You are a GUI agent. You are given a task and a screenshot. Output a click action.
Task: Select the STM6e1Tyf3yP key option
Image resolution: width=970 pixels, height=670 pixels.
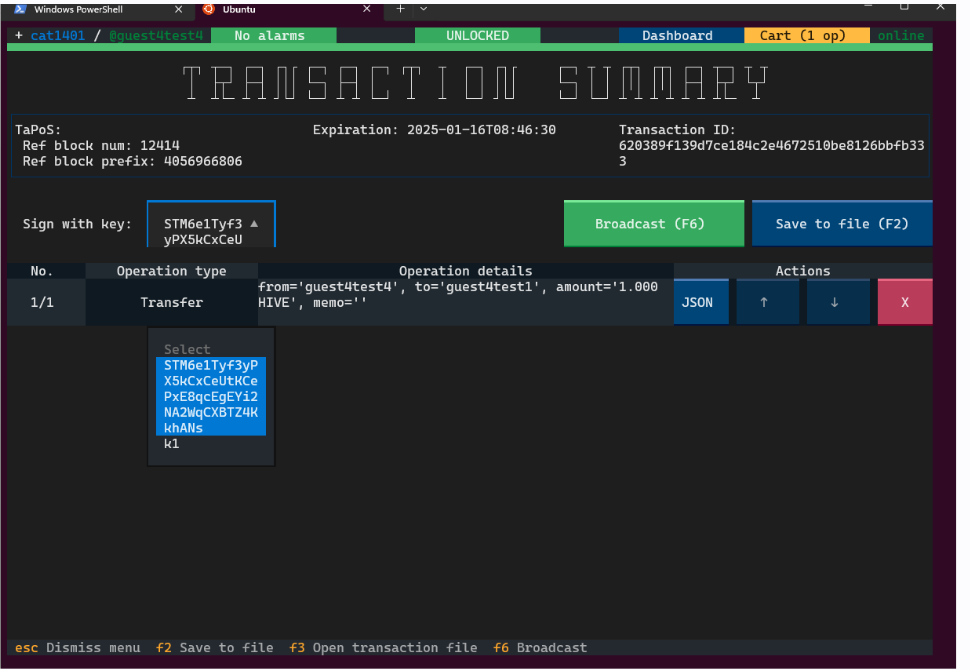pos(211,396)
